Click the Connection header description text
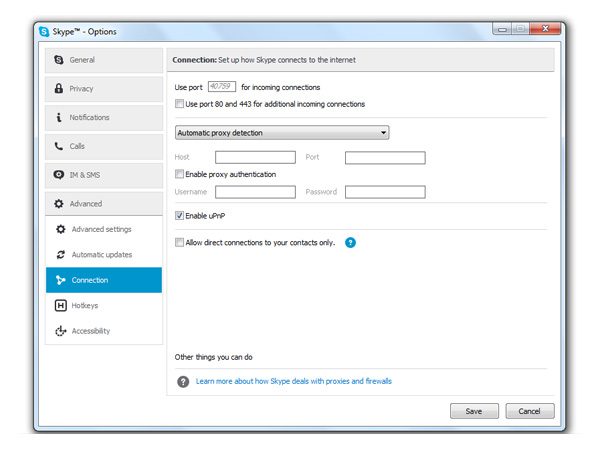The height and width of the screenshot is (450, 600). point(287,60)
